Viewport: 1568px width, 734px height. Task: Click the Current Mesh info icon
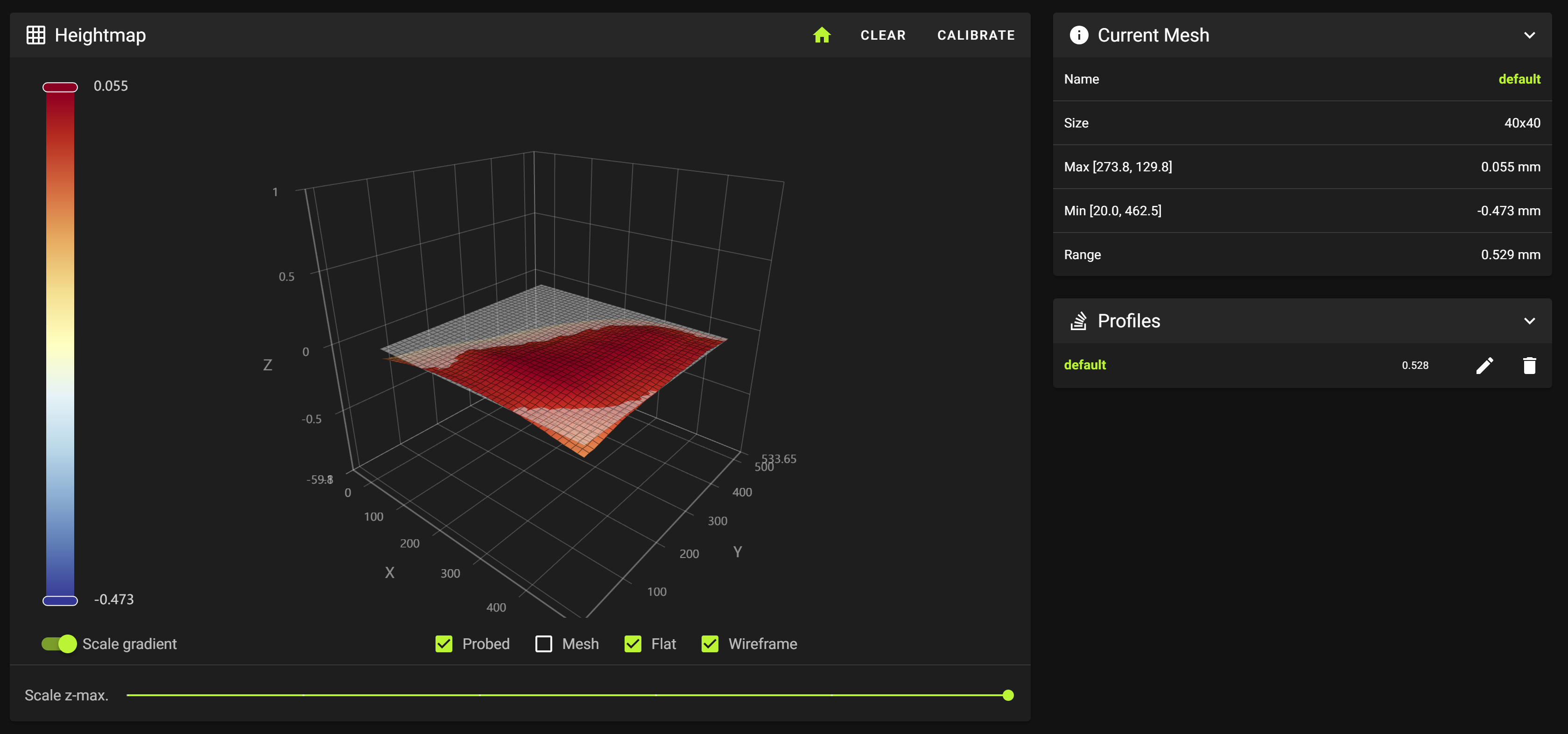[1079, 35]
